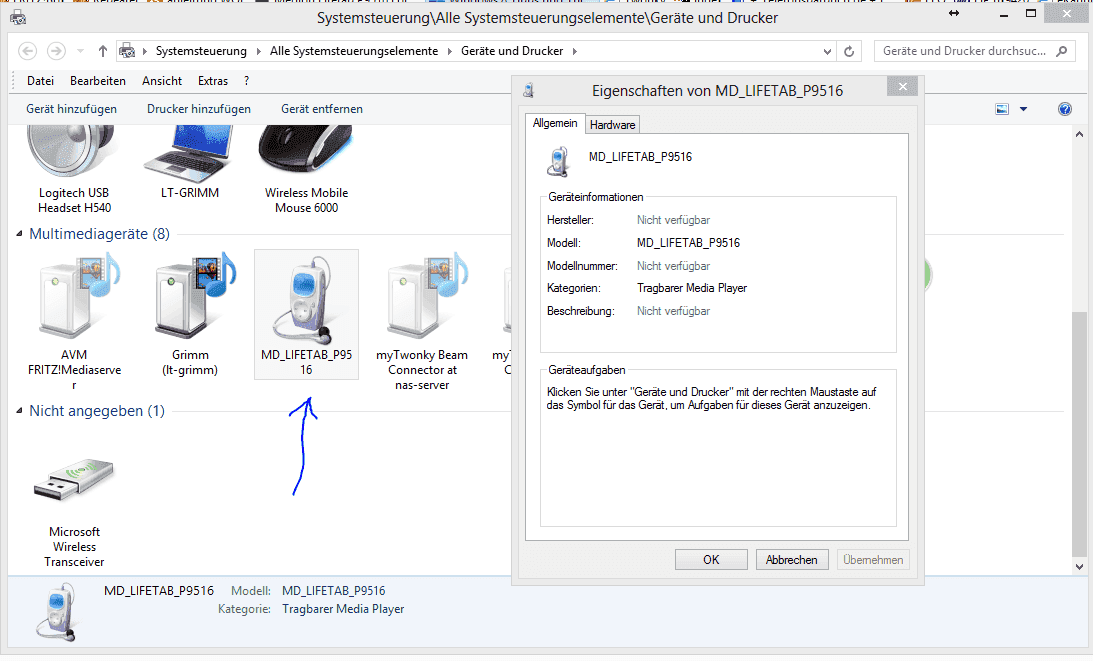
Task: Select the Logitech USB Headset H540 device
Action: pos(74,171)
